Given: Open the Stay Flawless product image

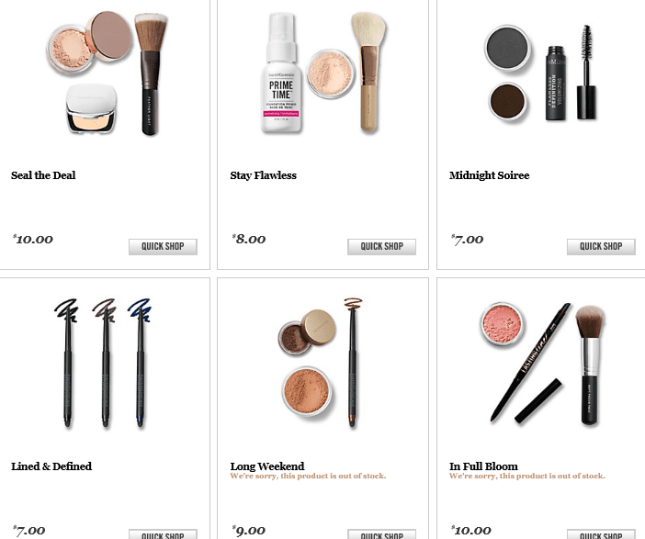Looking at the screenshot, I should (x=324, y=72).
